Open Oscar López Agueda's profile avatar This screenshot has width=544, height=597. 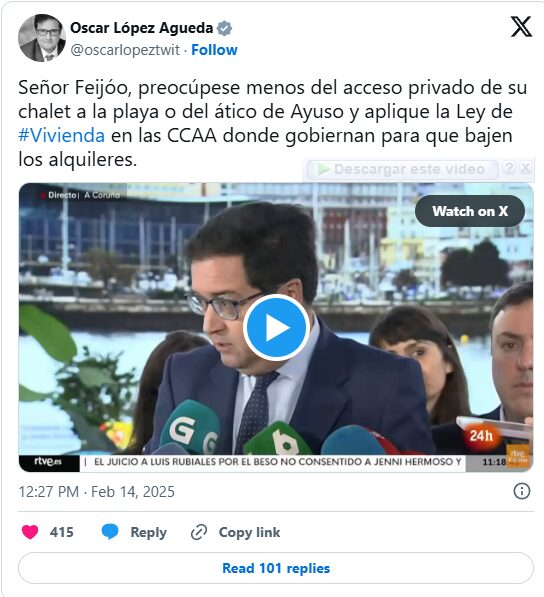tap(42, 38)
